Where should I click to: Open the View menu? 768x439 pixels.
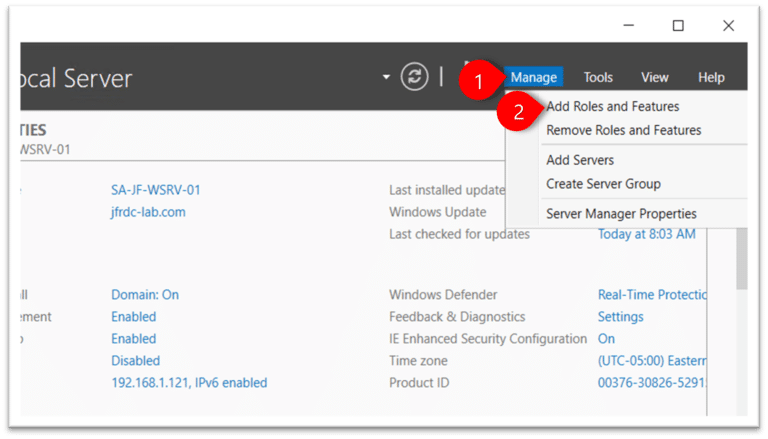(654, 77)
